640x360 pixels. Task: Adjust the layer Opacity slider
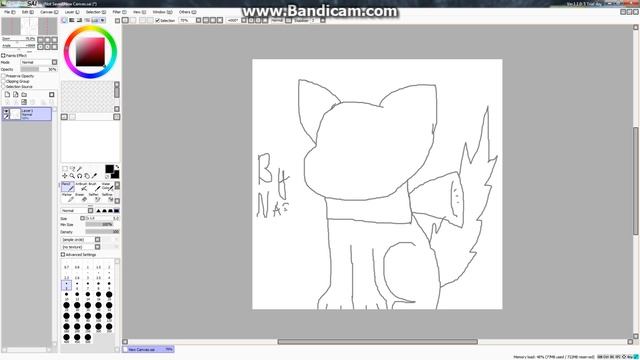coord(39,69)
